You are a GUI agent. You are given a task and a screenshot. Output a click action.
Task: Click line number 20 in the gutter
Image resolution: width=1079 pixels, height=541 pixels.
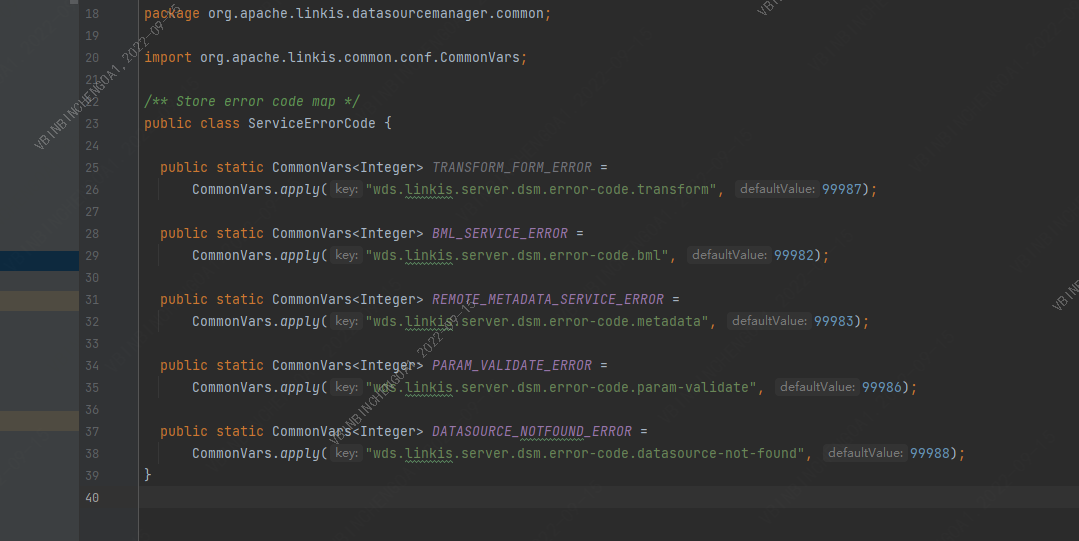pos(92,58)
